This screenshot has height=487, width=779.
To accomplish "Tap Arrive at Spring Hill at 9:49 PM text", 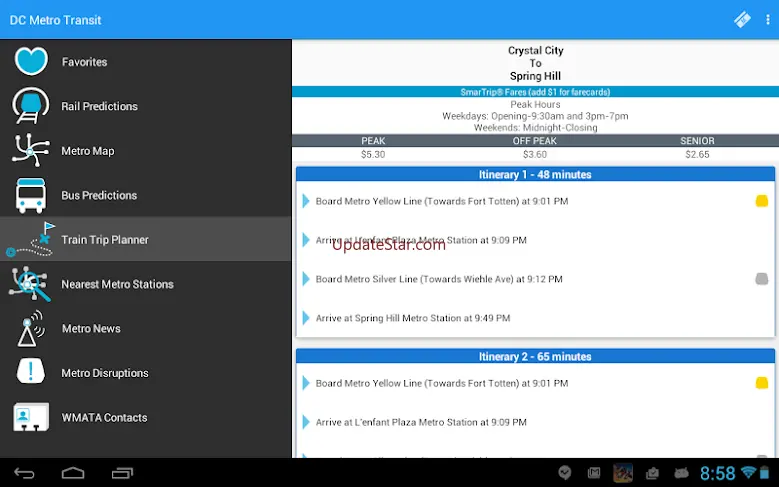I will 413,318.
